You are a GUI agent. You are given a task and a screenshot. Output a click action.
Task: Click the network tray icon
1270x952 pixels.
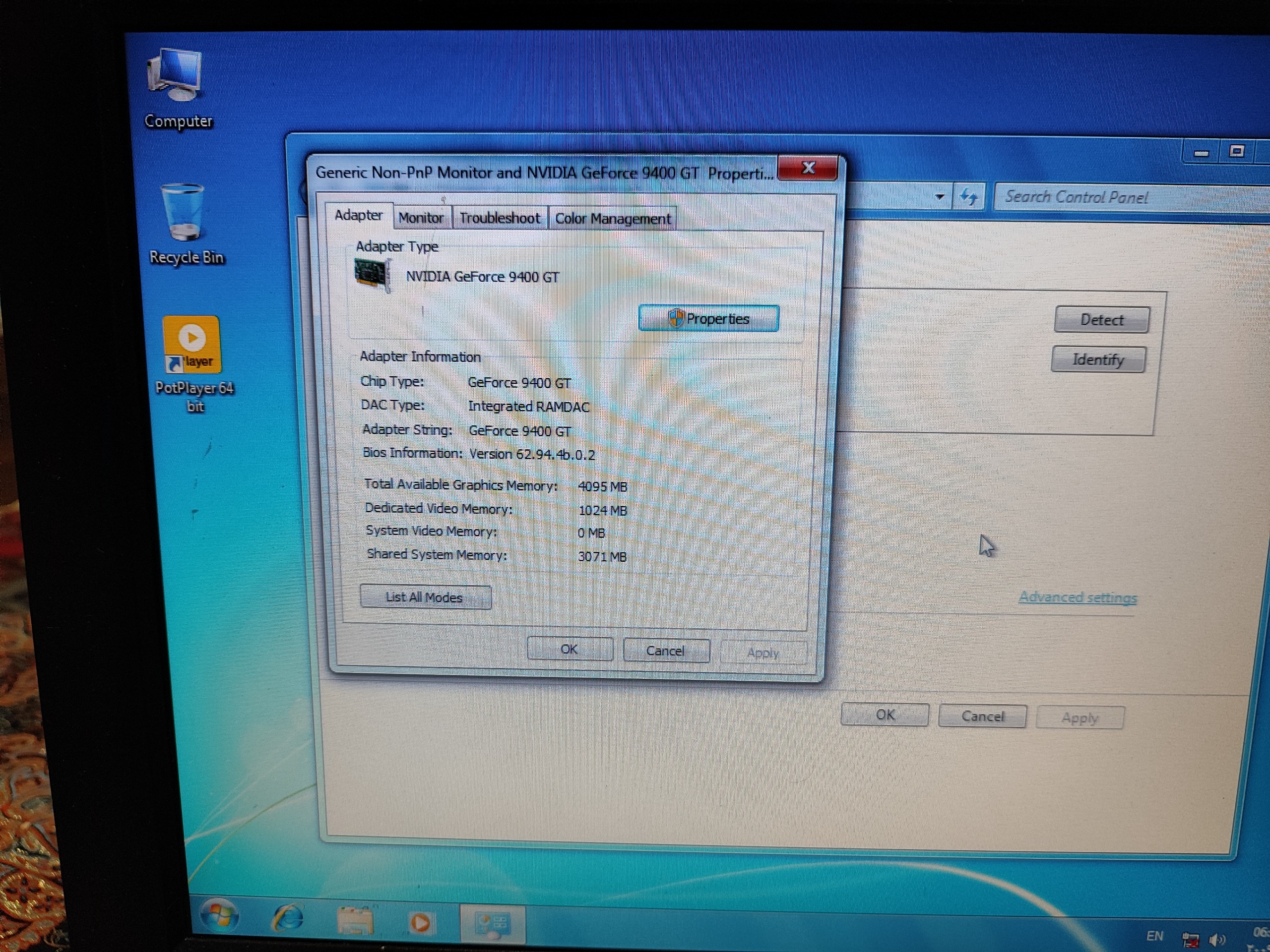coord(1190,940)
